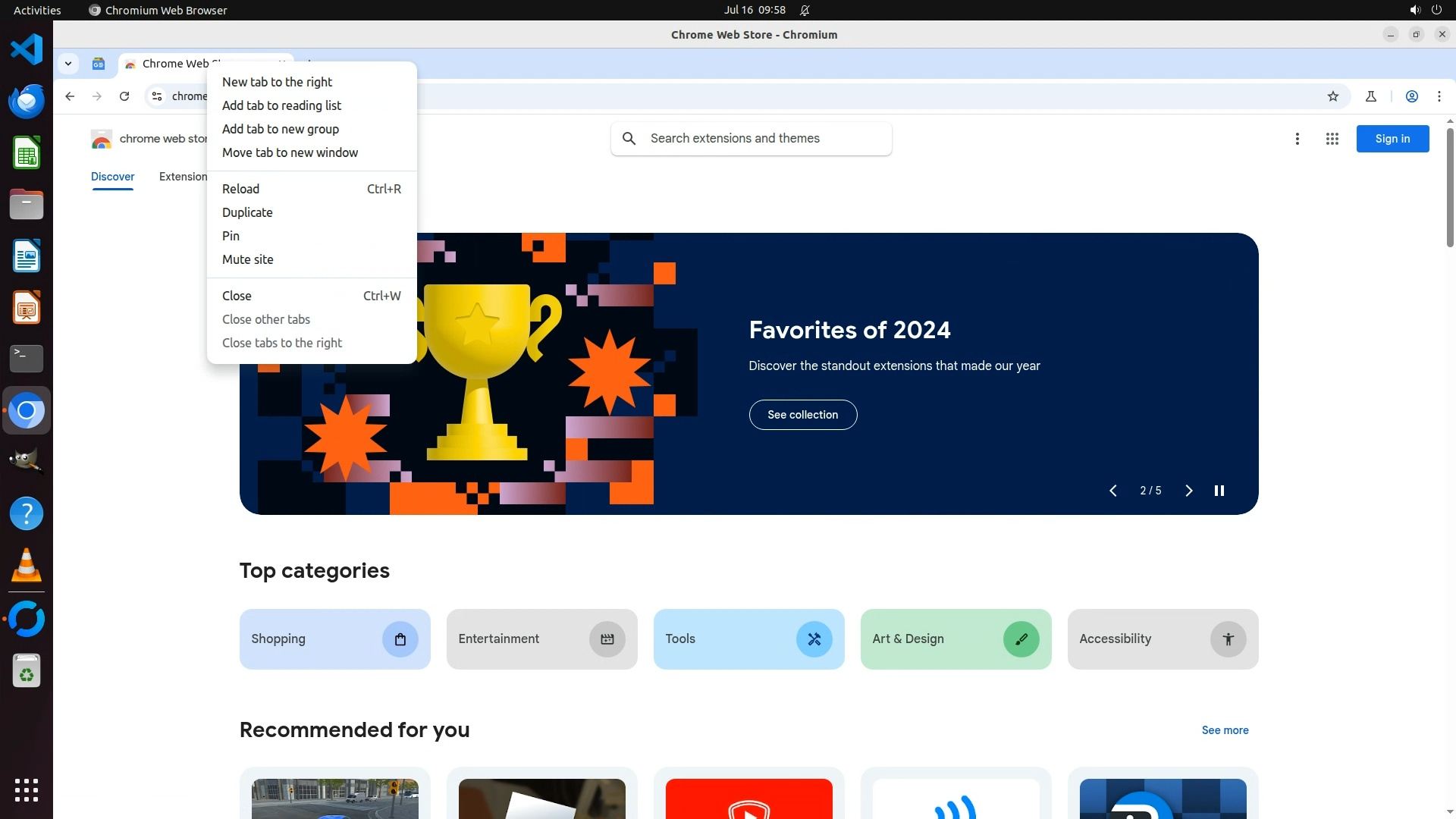This screenshot has height=819, width=1456.
Task: Bookmark this page with the star icon
Action: (1333, 96)
